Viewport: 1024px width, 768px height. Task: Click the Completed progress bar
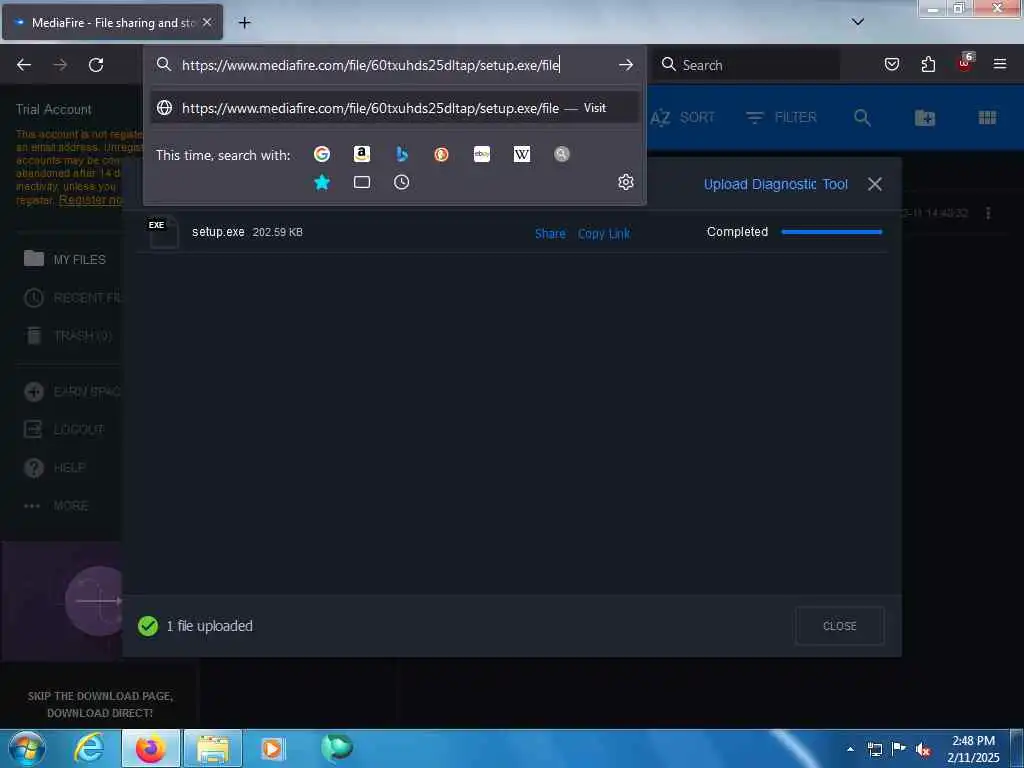coord(831,232)
